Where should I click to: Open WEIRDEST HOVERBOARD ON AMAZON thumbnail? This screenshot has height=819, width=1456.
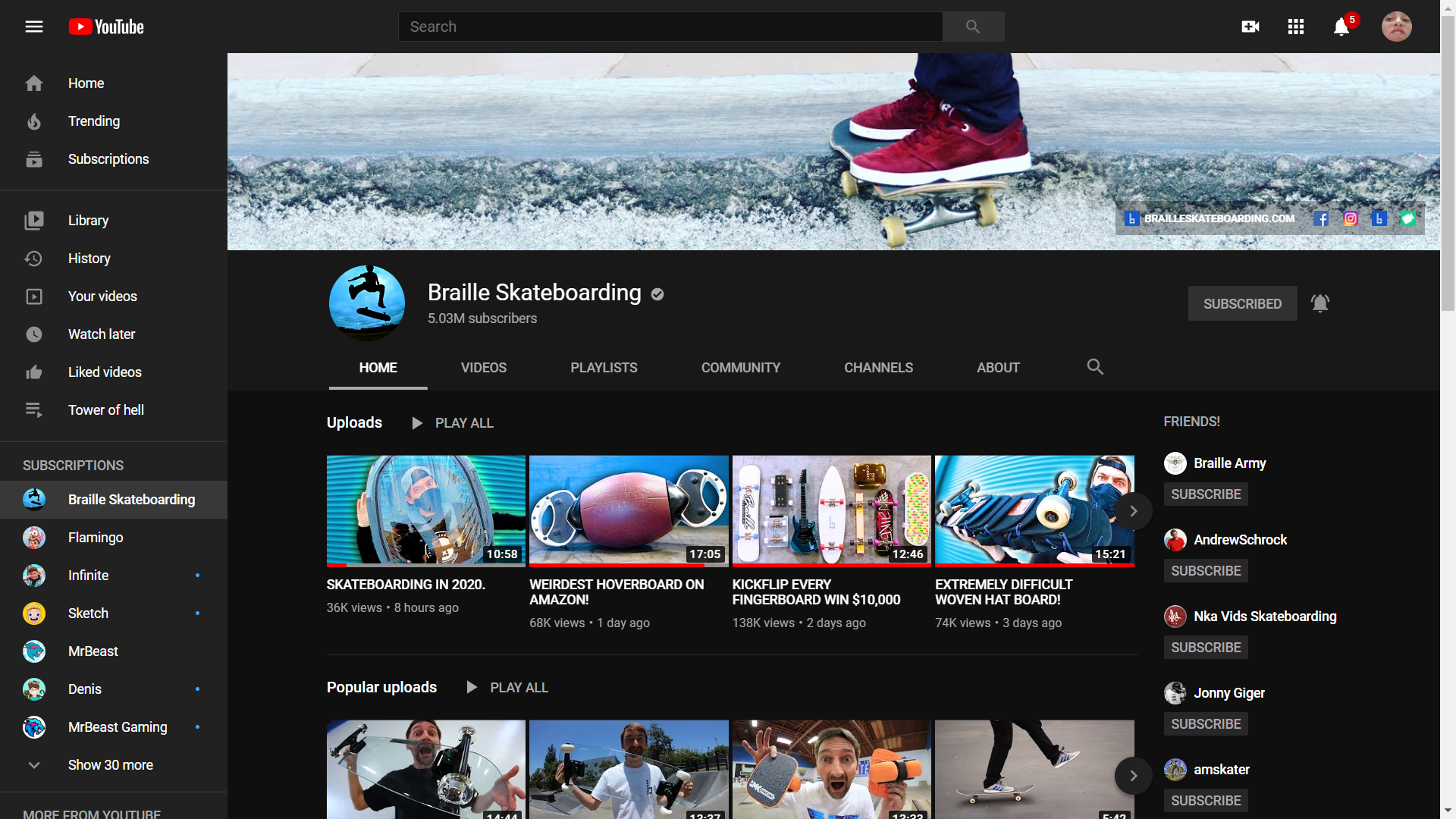[629, 511]
